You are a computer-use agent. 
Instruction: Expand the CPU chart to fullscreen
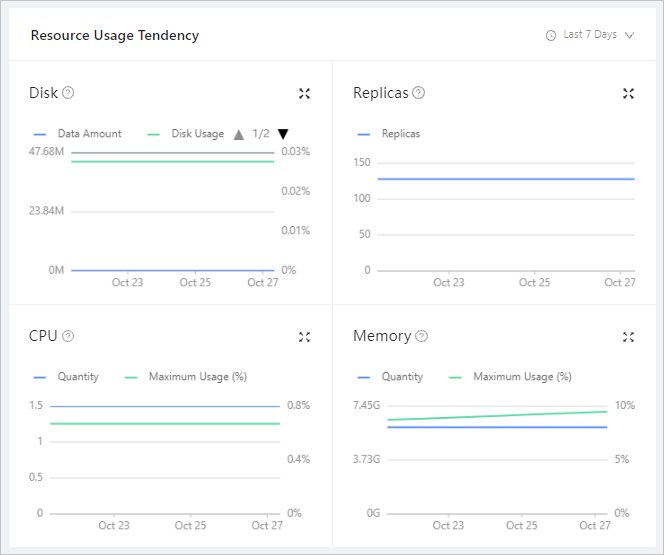point(304,337)
